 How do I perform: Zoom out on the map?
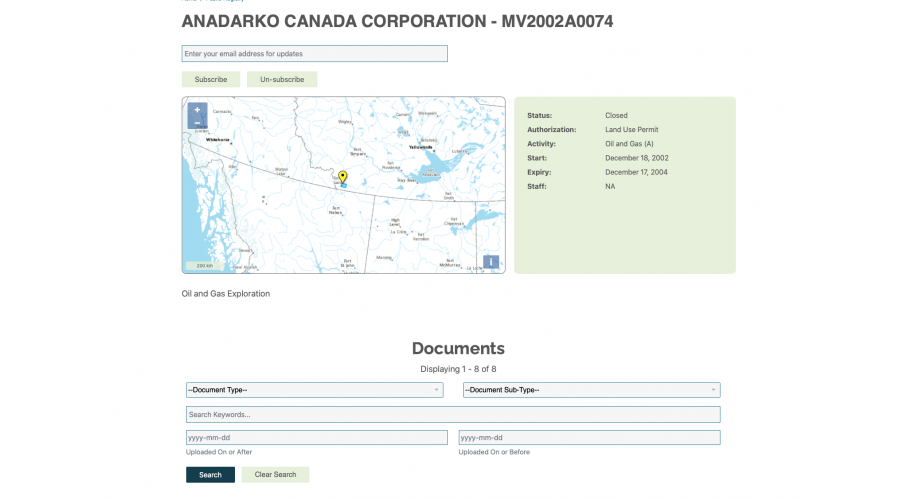click(197, 122)
